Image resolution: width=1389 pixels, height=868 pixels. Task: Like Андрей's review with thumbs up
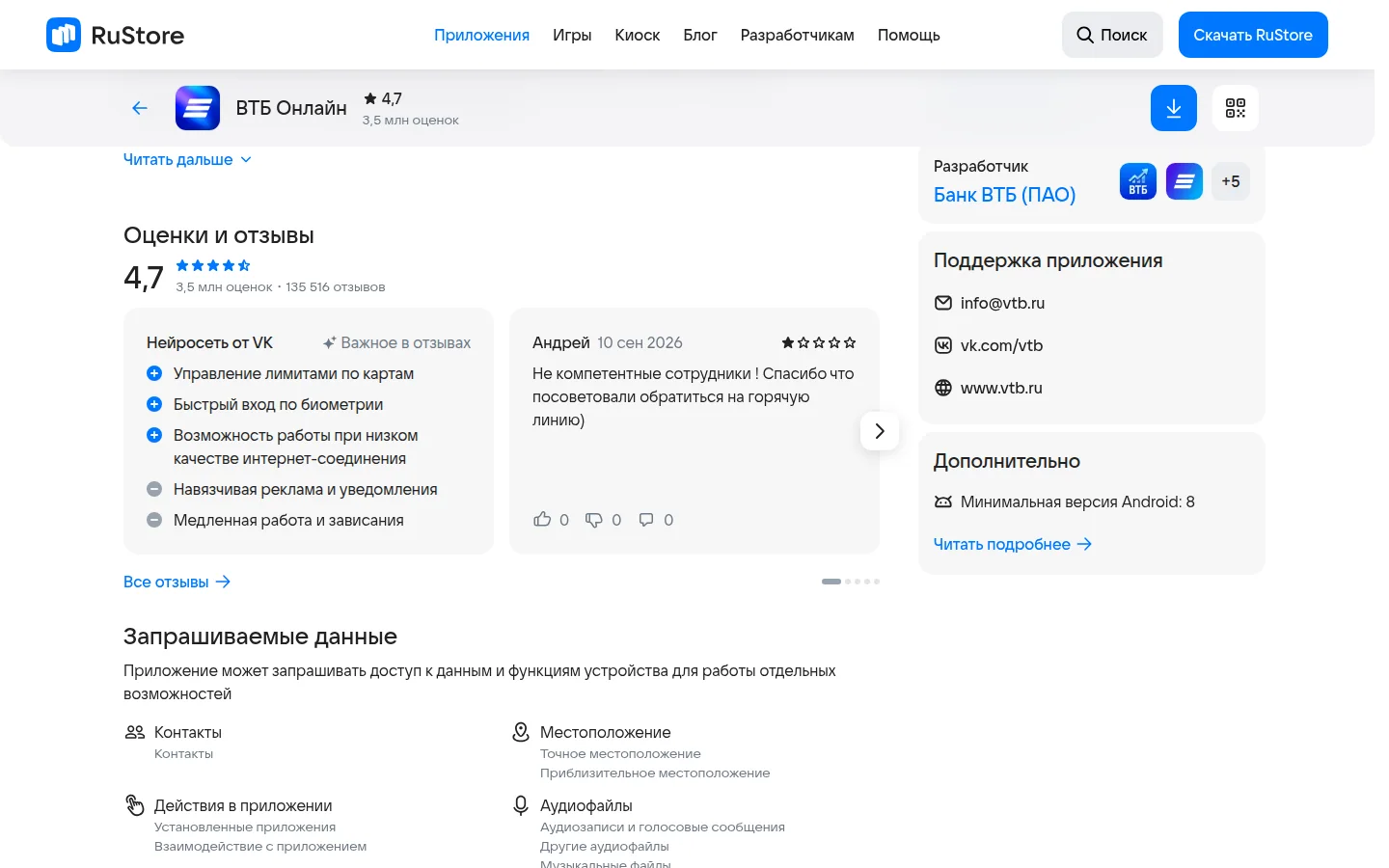pyautogui.click(x=542, y=520)
